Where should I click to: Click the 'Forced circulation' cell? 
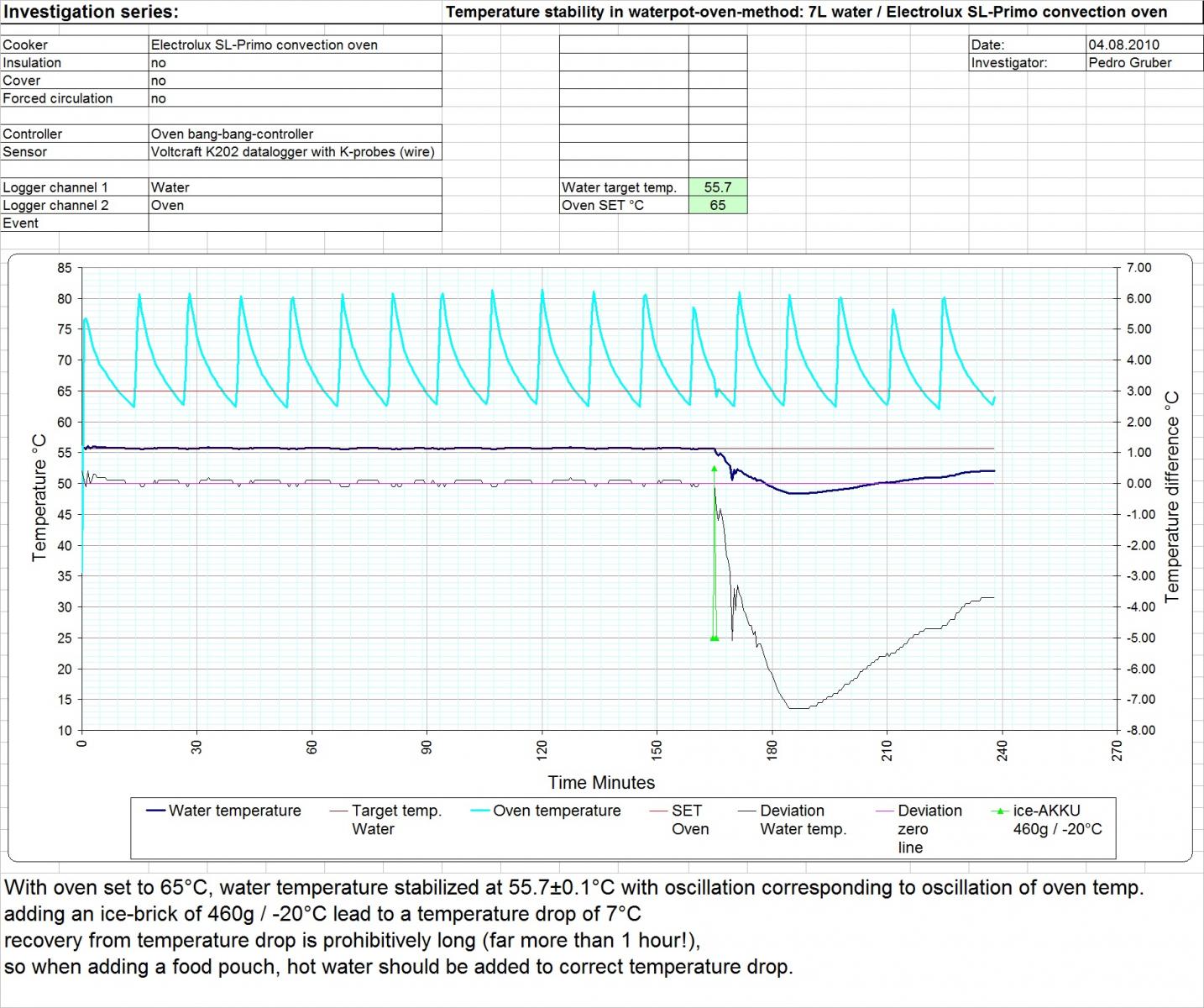(x=75, y=97)
